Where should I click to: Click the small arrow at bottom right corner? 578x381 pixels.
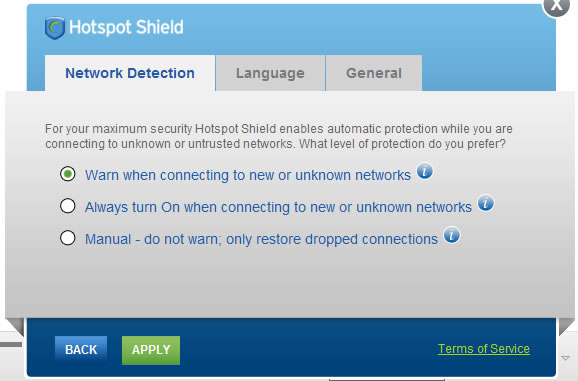coord(565,358)
